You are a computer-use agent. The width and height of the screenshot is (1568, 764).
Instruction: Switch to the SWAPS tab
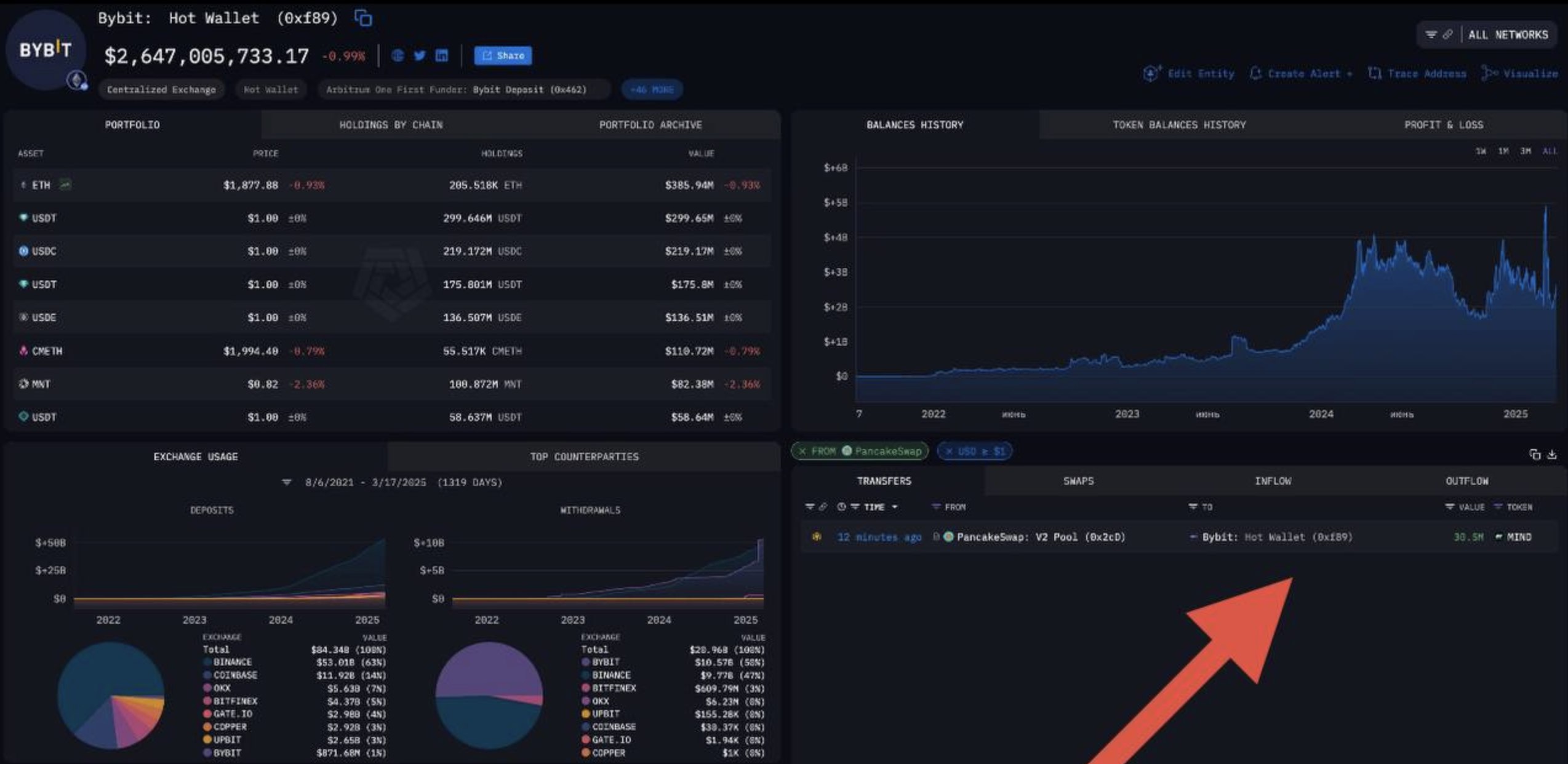pyautogui.click(x=1079, y=481)
